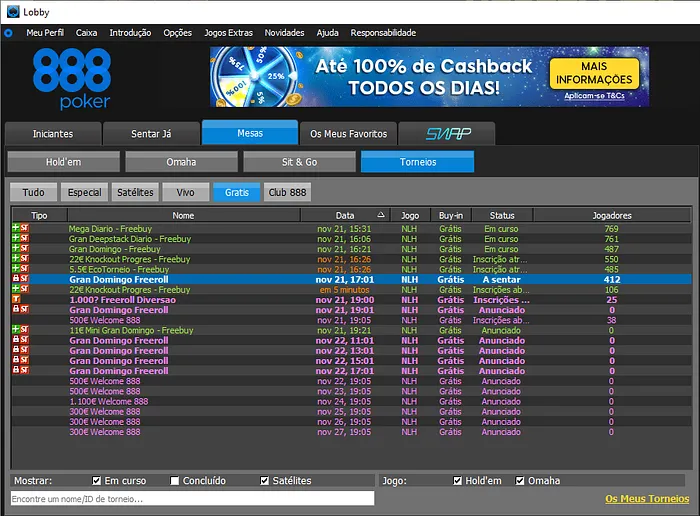Viewport: 700px width, 516px height.
Task: Click the lock icon on nov 21, 19:01 Freeroll row
Action: pyautogui.click(x=16, y=309)
